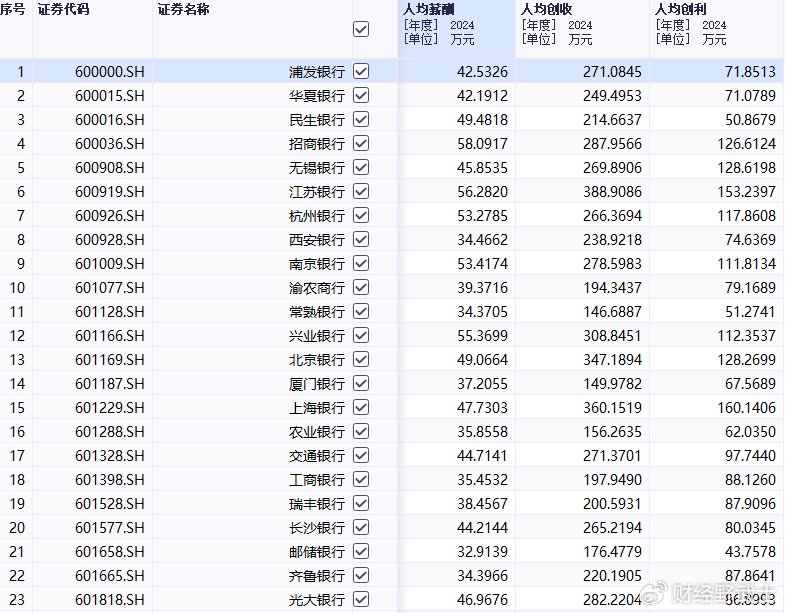Toggle the checkbox for 上海银行
The height and width of the screenshot is (613, 785).
361,408
